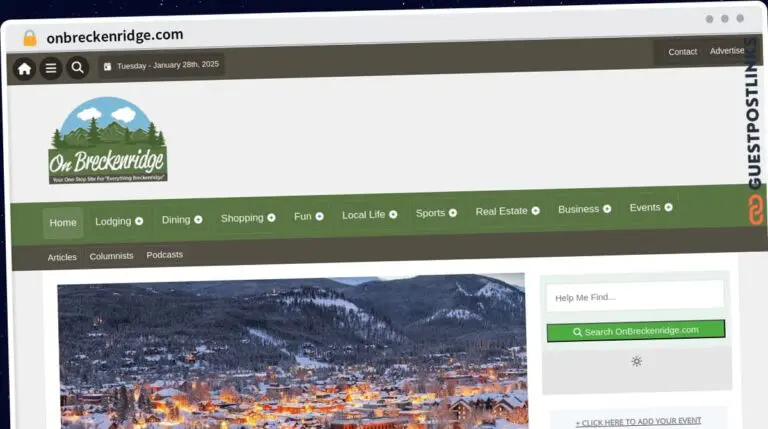Expand the Business menu plus icon
The width and height of the screenshot is (768, 429).
[607, 209]
